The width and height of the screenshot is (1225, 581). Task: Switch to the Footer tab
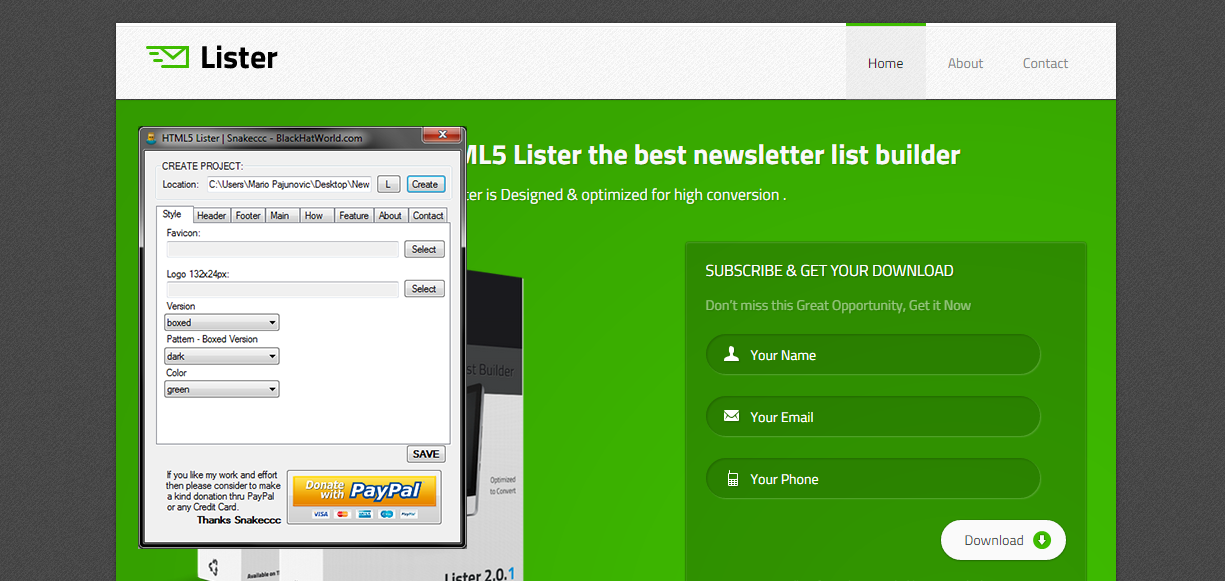click(248, 215)
